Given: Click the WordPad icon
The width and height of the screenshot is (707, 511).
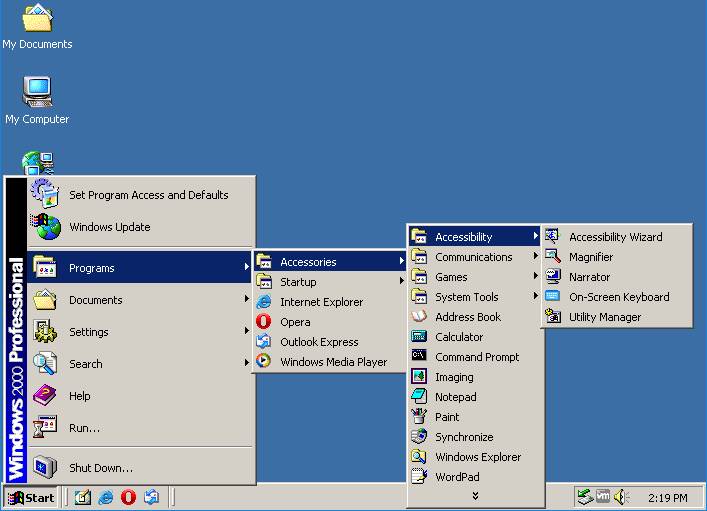Looking at the screenshot, I should pos(419,476).
